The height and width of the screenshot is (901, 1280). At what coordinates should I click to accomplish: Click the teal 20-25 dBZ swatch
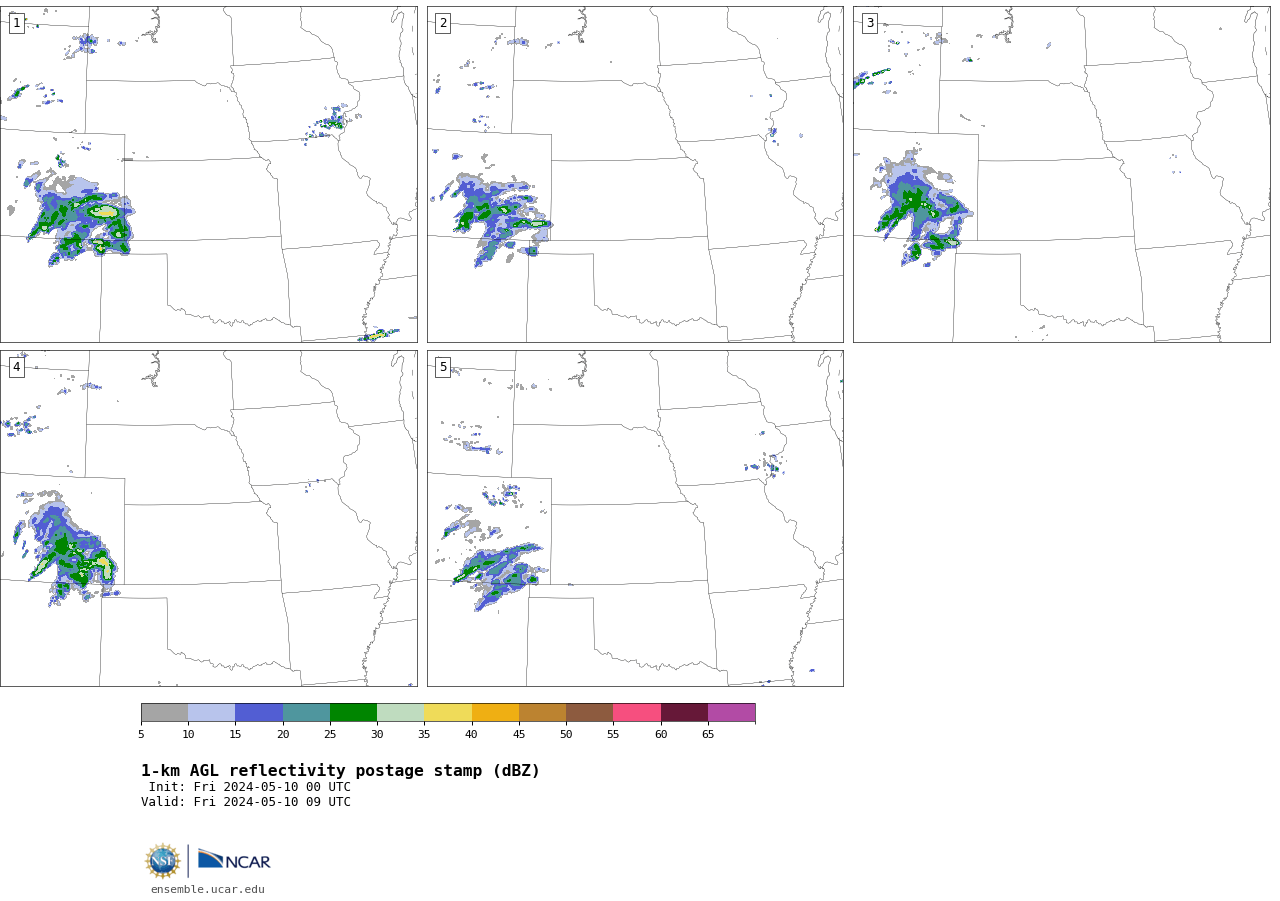tap(306, 713)
